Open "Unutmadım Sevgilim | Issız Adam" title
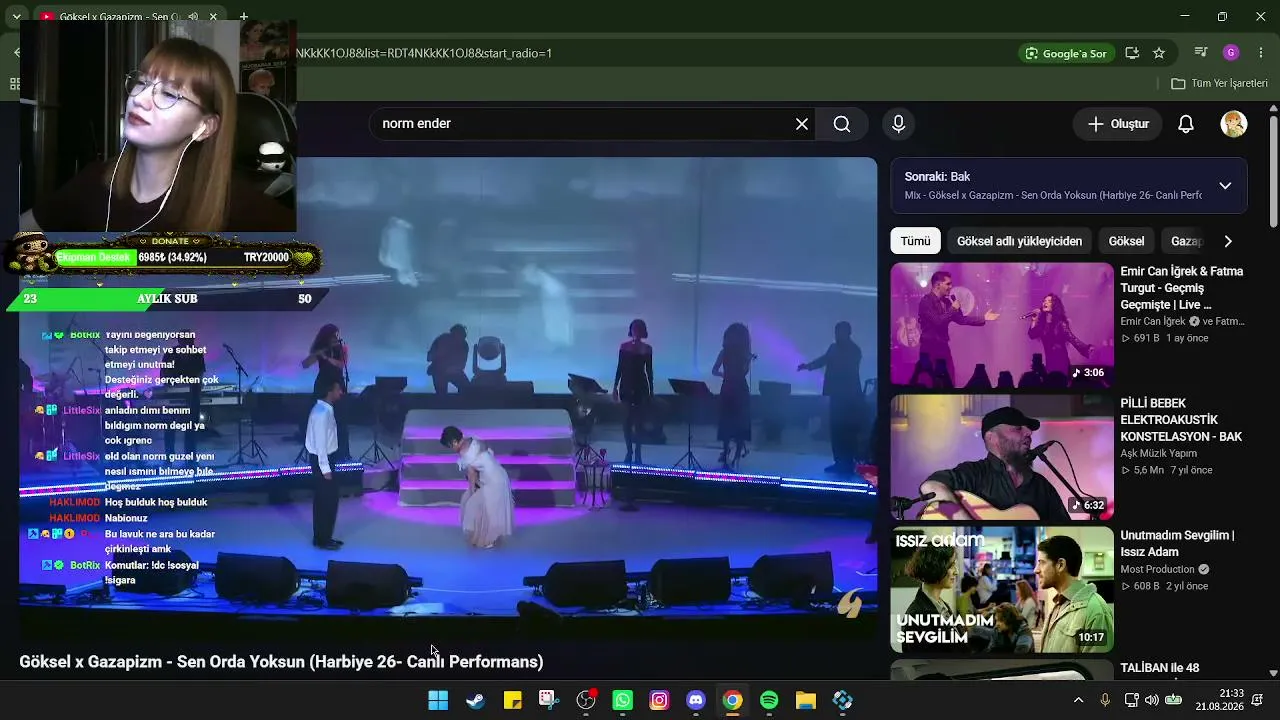The image size is (1280, 720). click(x=1177, y=544)
